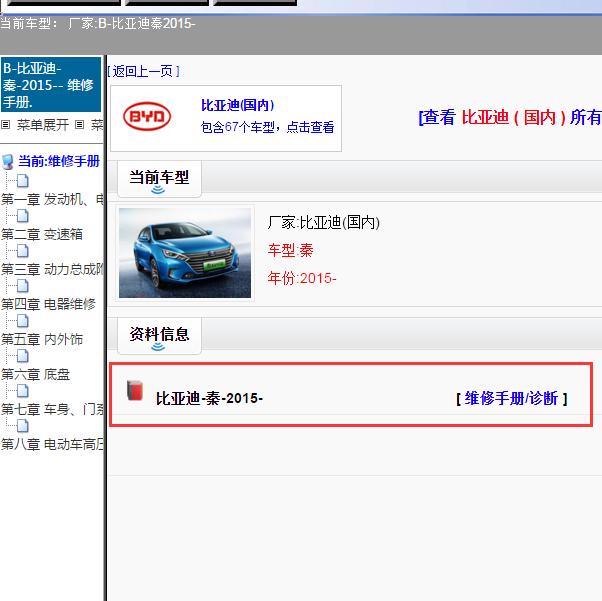Select the 比亚迪-秦-2015- entry
Image resolution: width=602 pixels, height=601 pixels.
coord(209,398)
